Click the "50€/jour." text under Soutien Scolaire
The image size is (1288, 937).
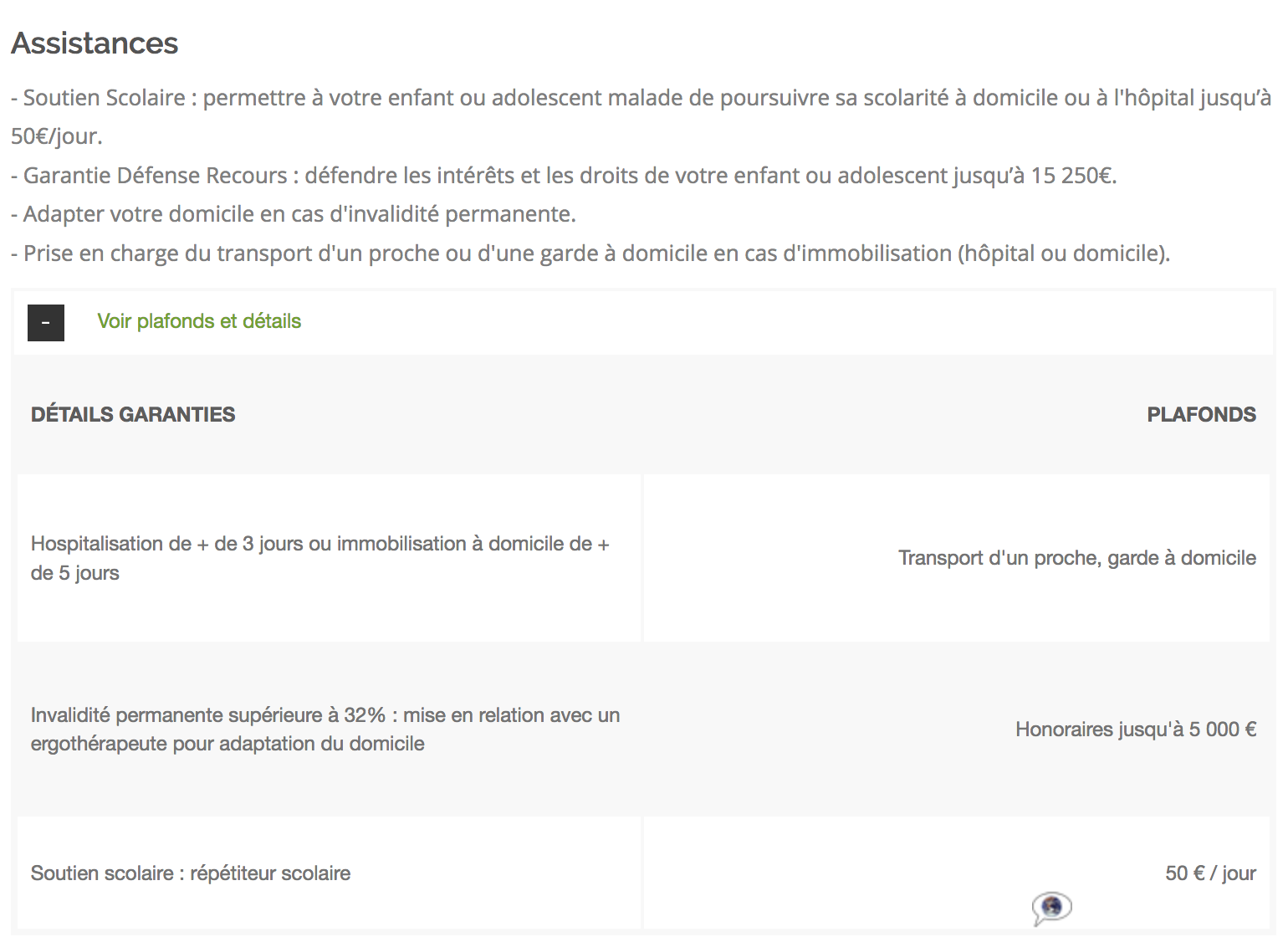[56, 136]
